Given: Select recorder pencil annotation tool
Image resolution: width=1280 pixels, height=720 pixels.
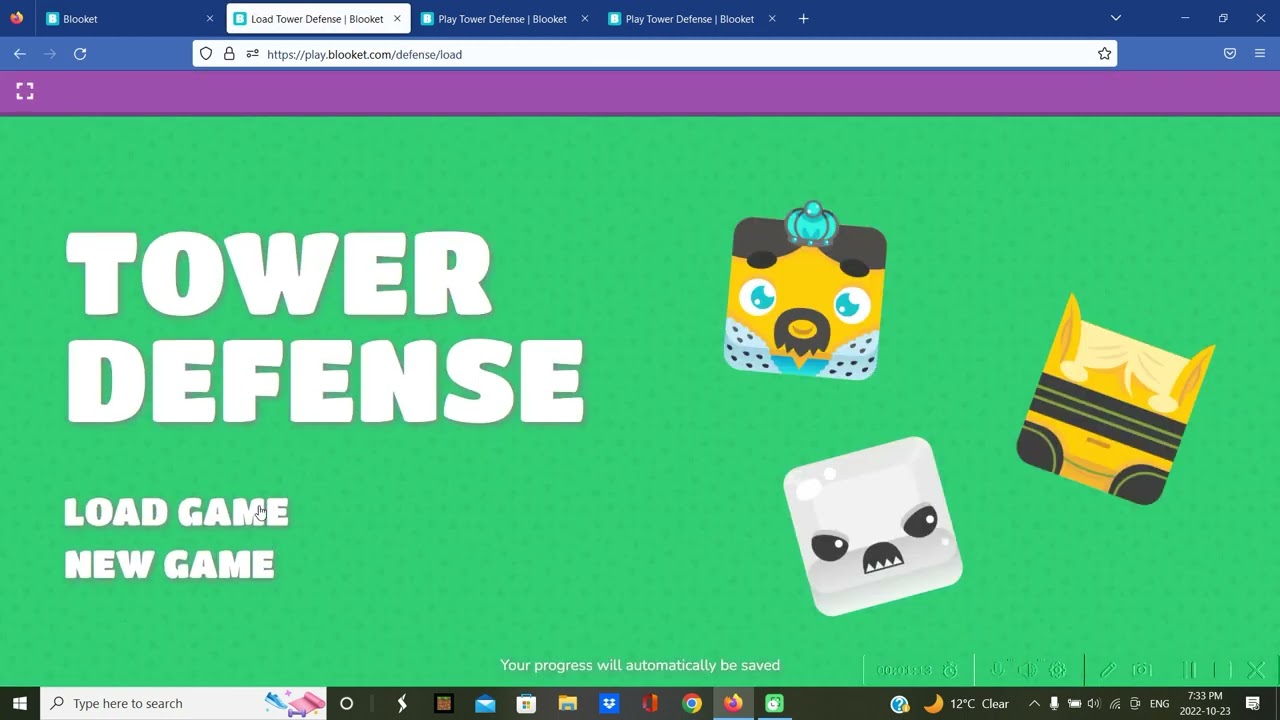Looking at the screenshot, I should (x=1108, y=670).
